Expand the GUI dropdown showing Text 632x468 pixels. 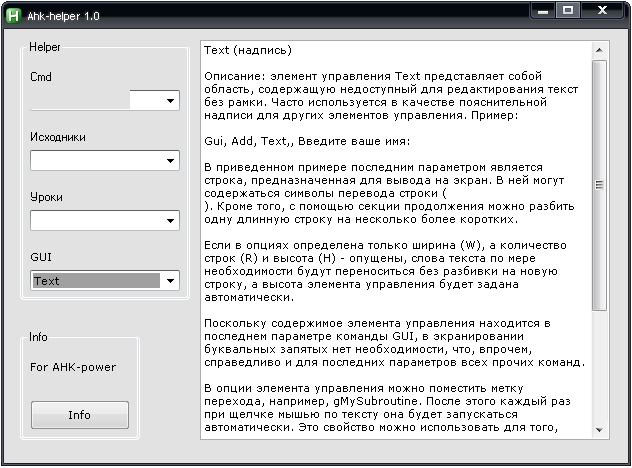coord(170,281)
